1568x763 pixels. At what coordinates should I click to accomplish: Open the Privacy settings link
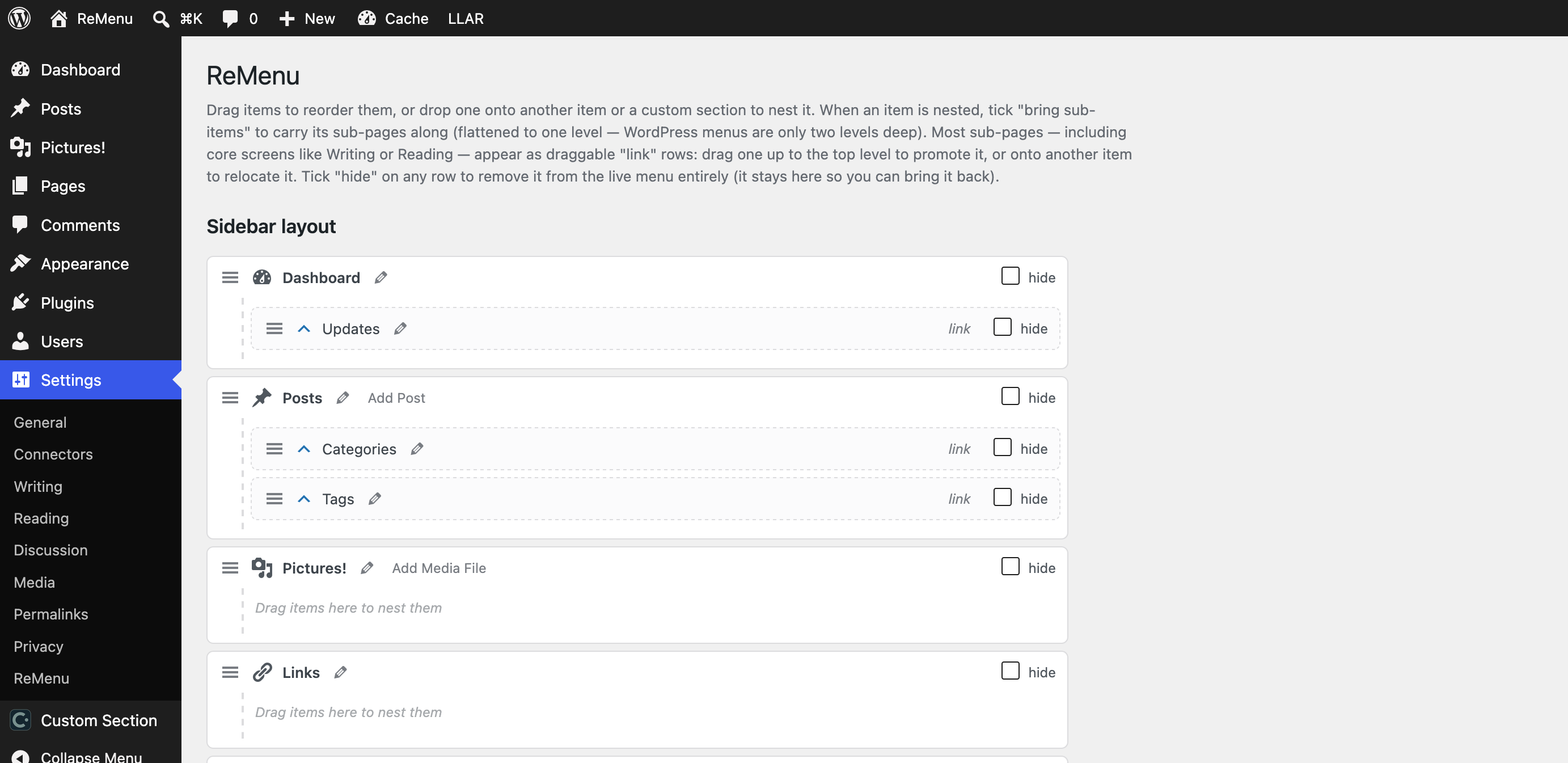[x=39, y=647]
